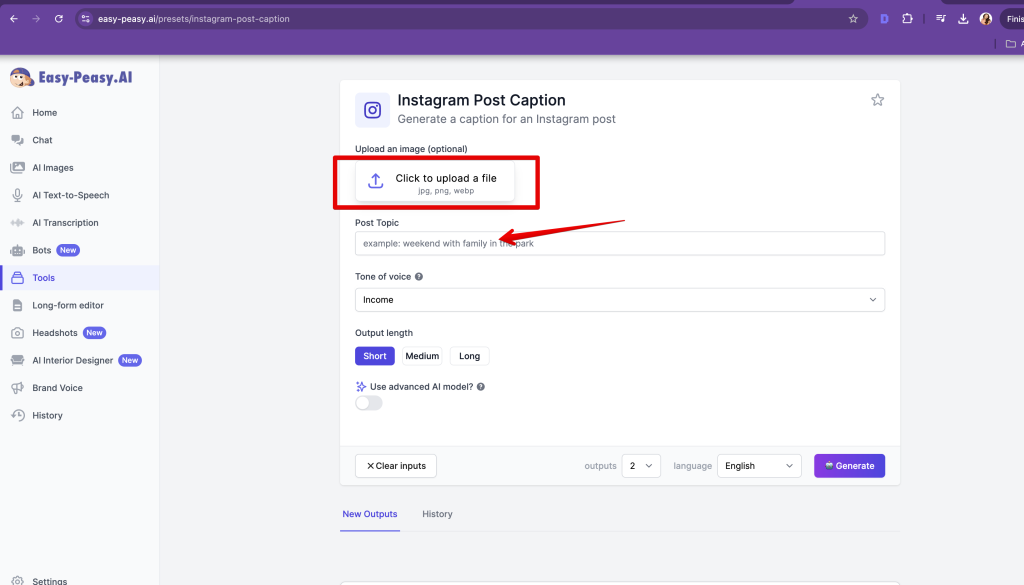Expand the Tone of voice dropdown
Screen dimensions: 1024x585
coord(619,300)
